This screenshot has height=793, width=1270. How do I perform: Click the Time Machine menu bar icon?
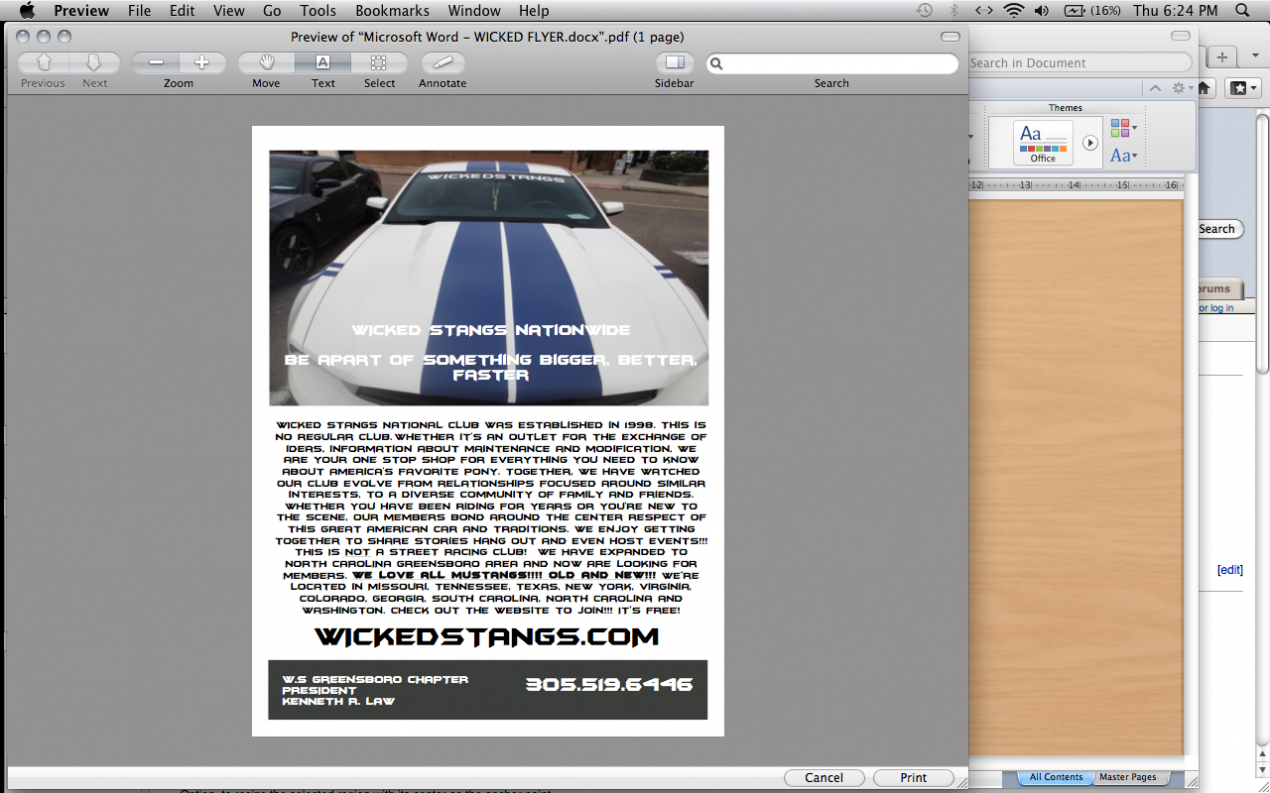pyautogui.click(x=925, y=11)
